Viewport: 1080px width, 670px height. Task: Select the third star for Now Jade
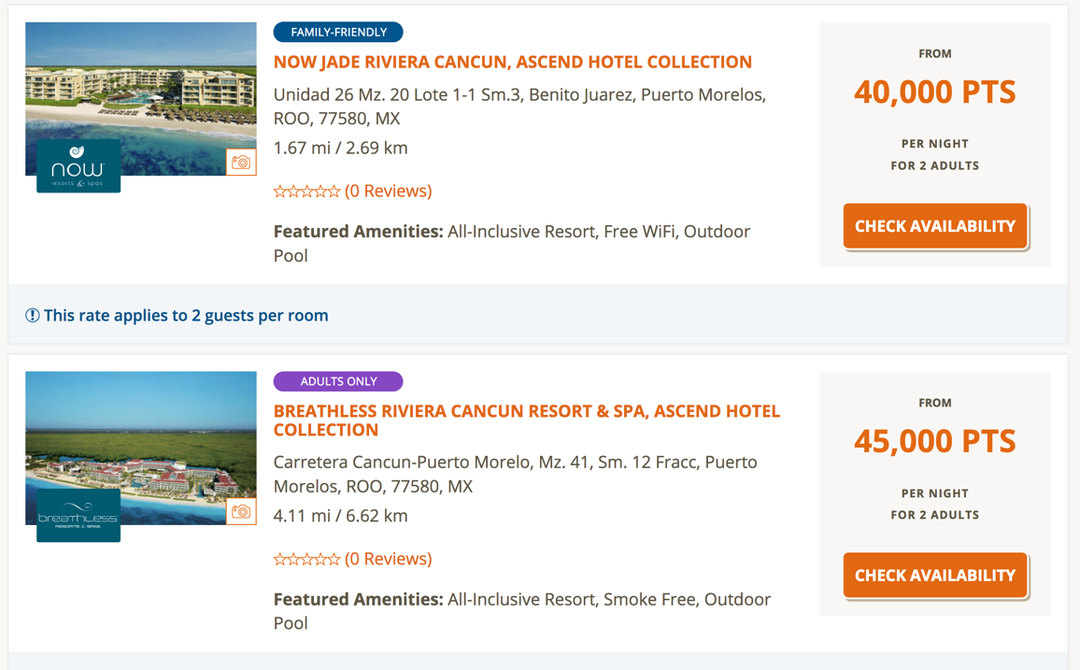(x=308, y=190)
